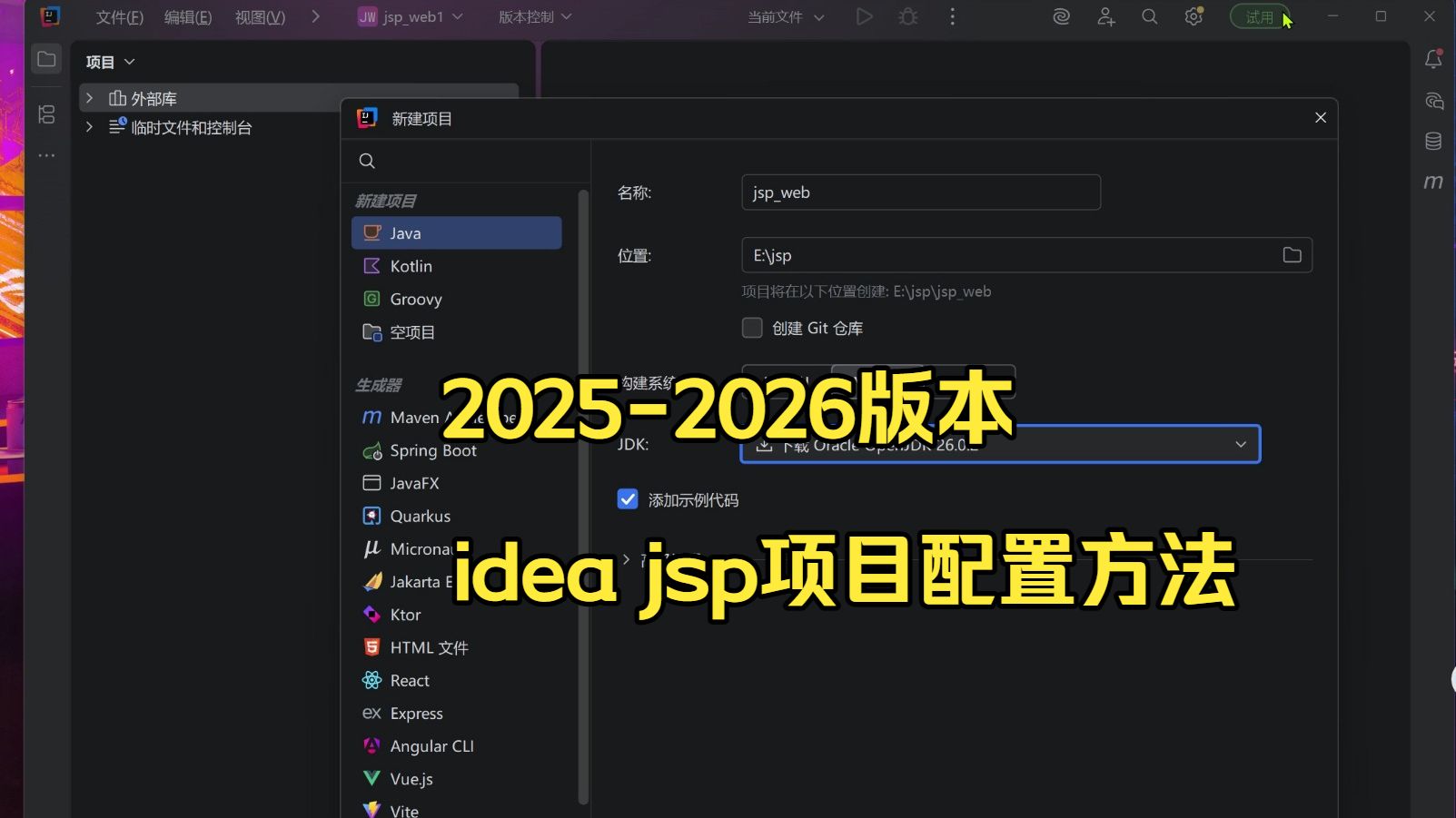Open Search Everywhere magnifier in toolbar
Image resolution: width=1456 pixels, height=818 pixels.
1149,16
